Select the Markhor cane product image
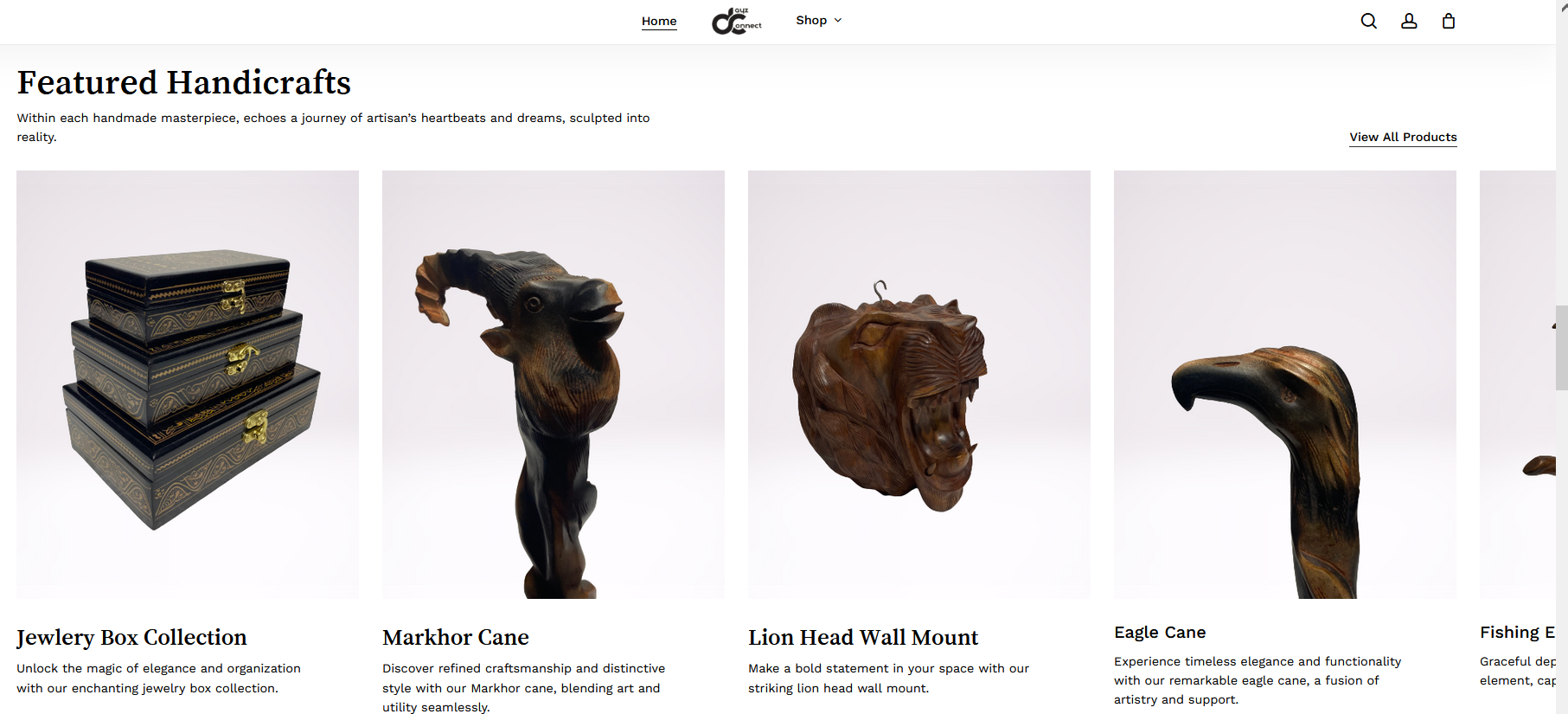1568x714 pixels. tap(554, 384)
